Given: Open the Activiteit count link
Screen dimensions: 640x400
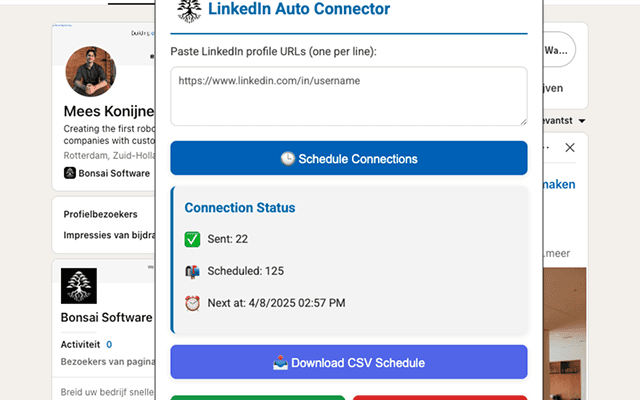Looking at the screenshot, I should (x=109, y=344).
